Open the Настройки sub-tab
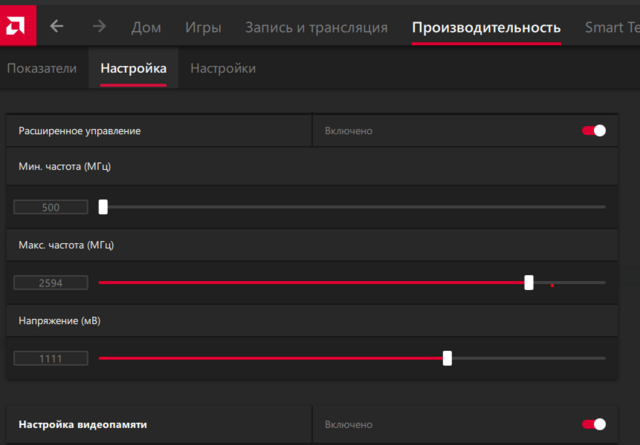 pos(223,68)
